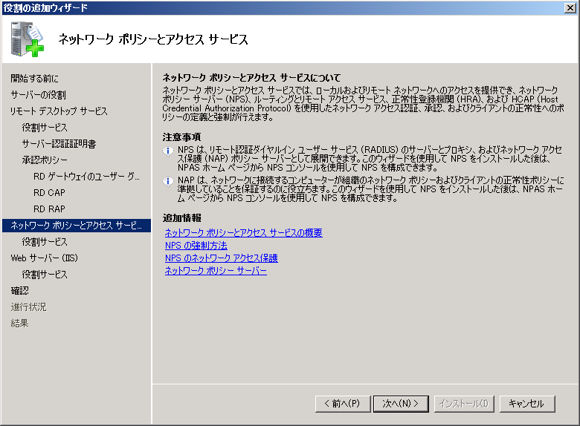The height and width of the screenshot is (426, 580).
Task: Go to the 開始する前に step
Action: pyautogui.click(x=34, y=78)
